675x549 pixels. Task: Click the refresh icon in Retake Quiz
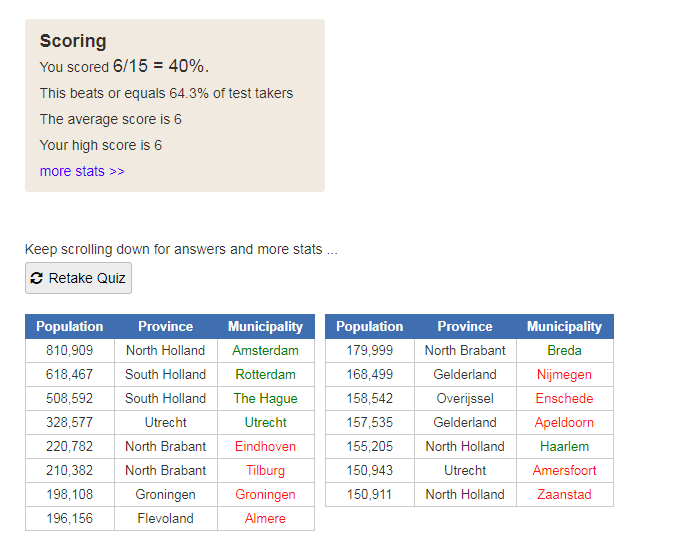click(x=37, y=278)
